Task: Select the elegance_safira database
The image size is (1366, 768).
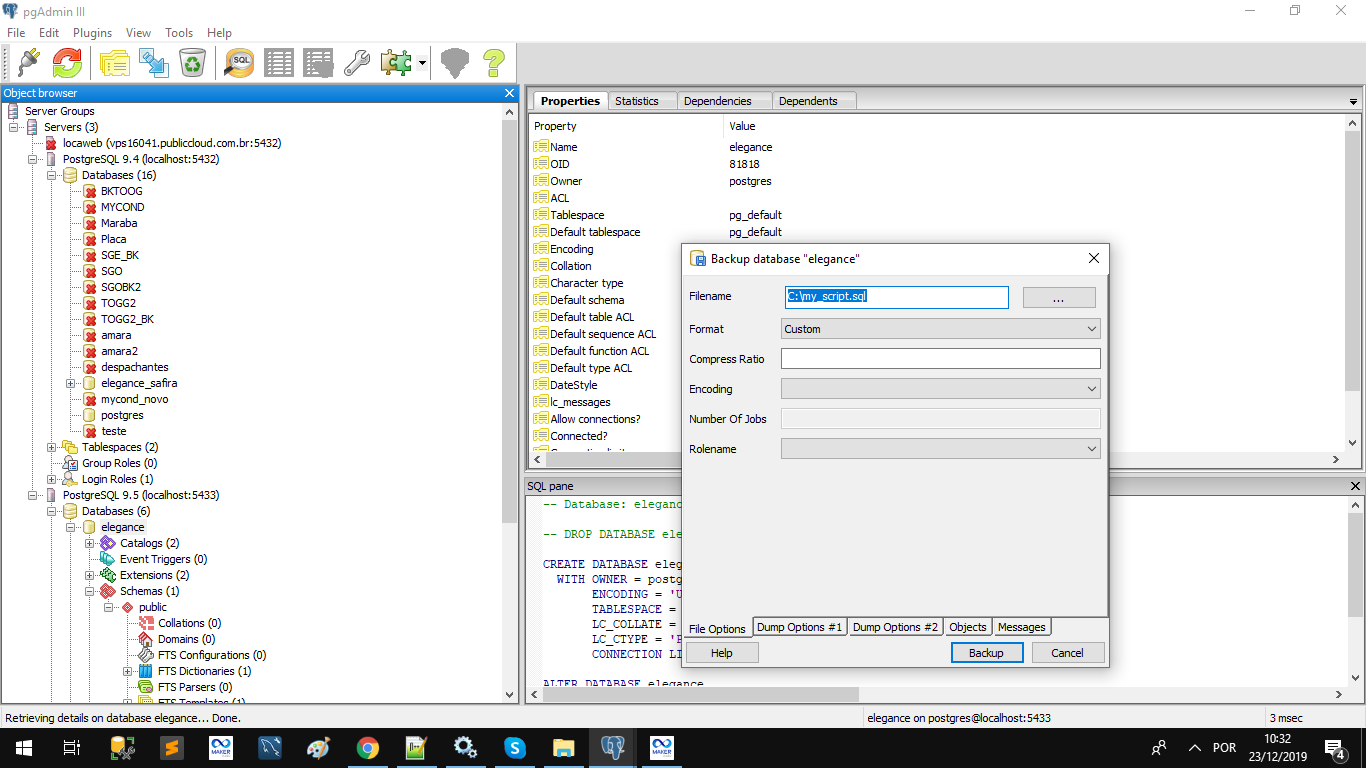Action: tap(139, 383)
